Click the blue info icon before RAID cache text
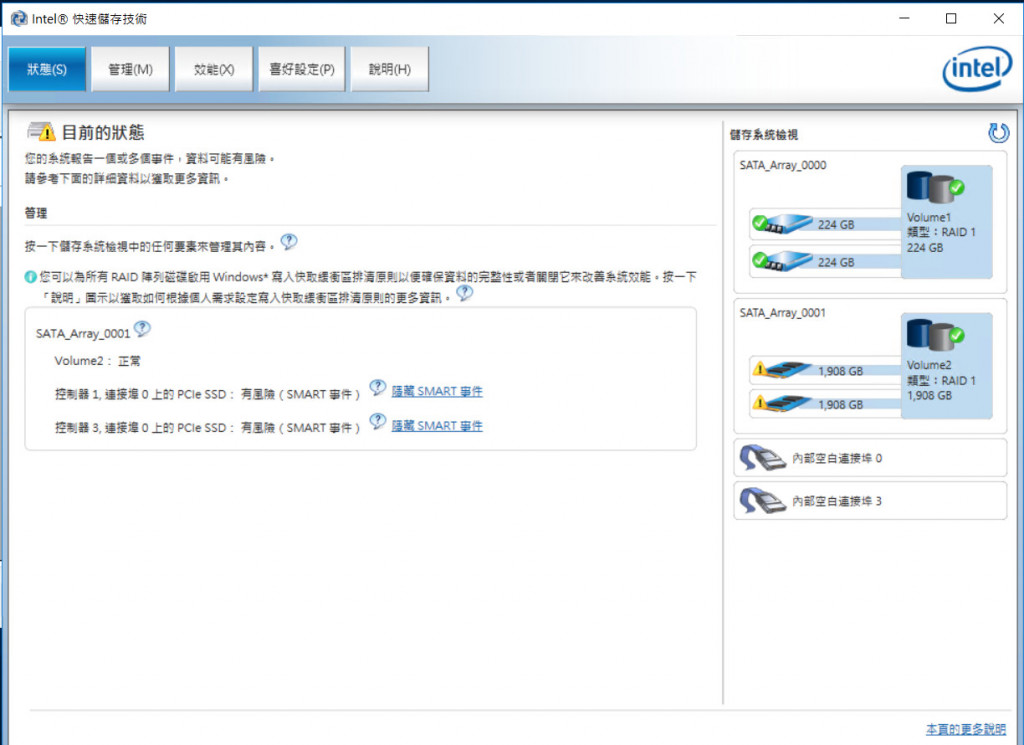The width and height of the screenshot is (1024, 745). point(30,277)
